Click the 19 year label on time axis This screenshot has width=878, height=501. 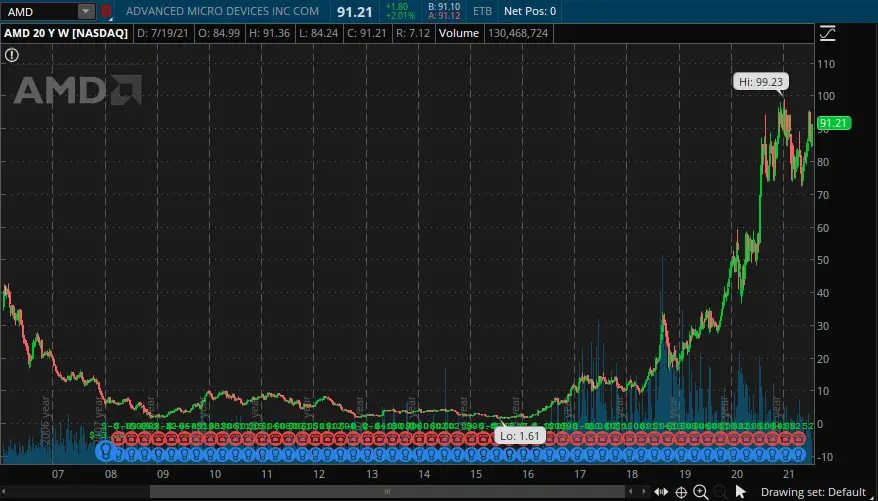tap(684, 474)
